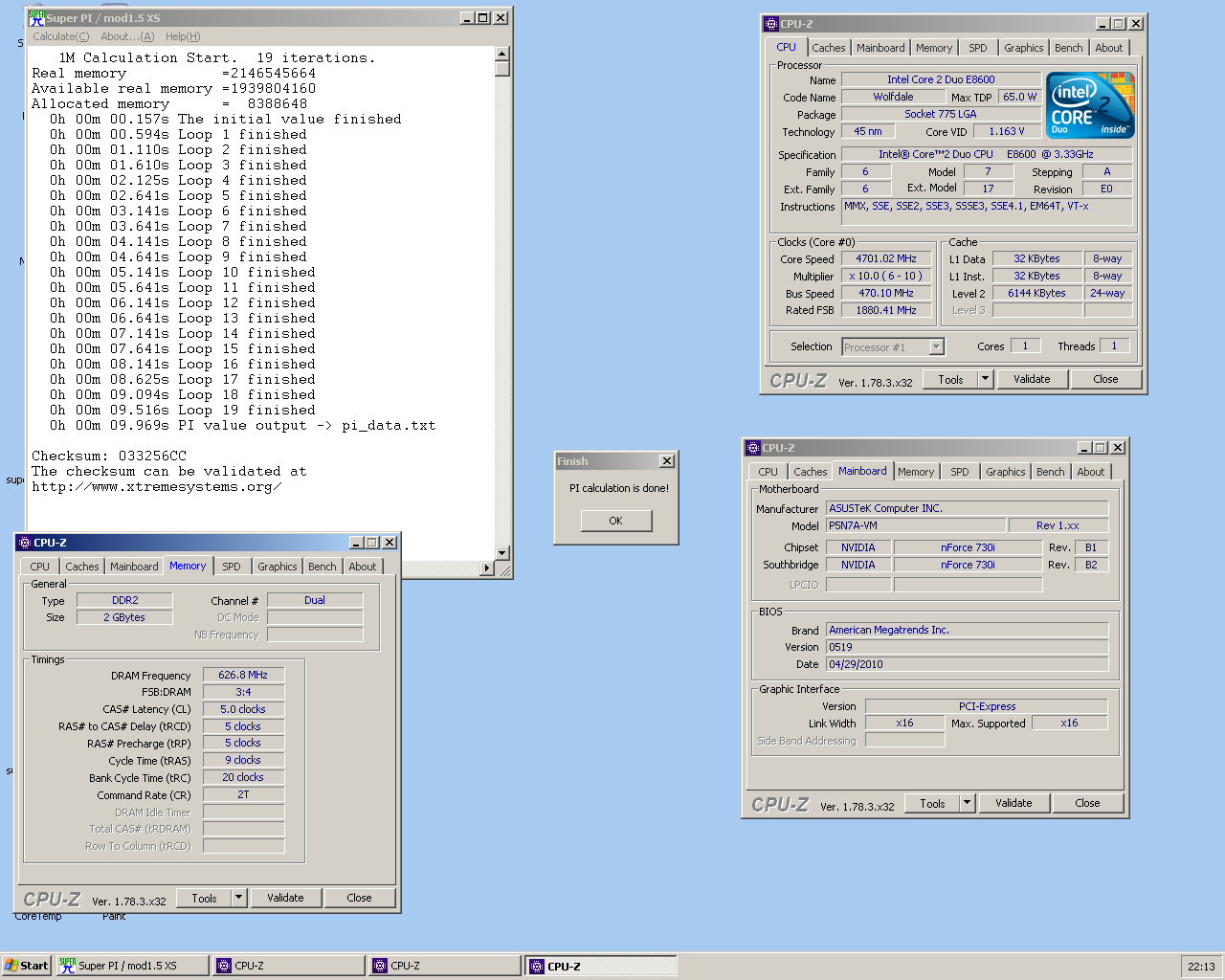The image size is (1225, 980).
Task: Switch to the Memory tab in the Mainboard window
Action: [x=916, y=472]
